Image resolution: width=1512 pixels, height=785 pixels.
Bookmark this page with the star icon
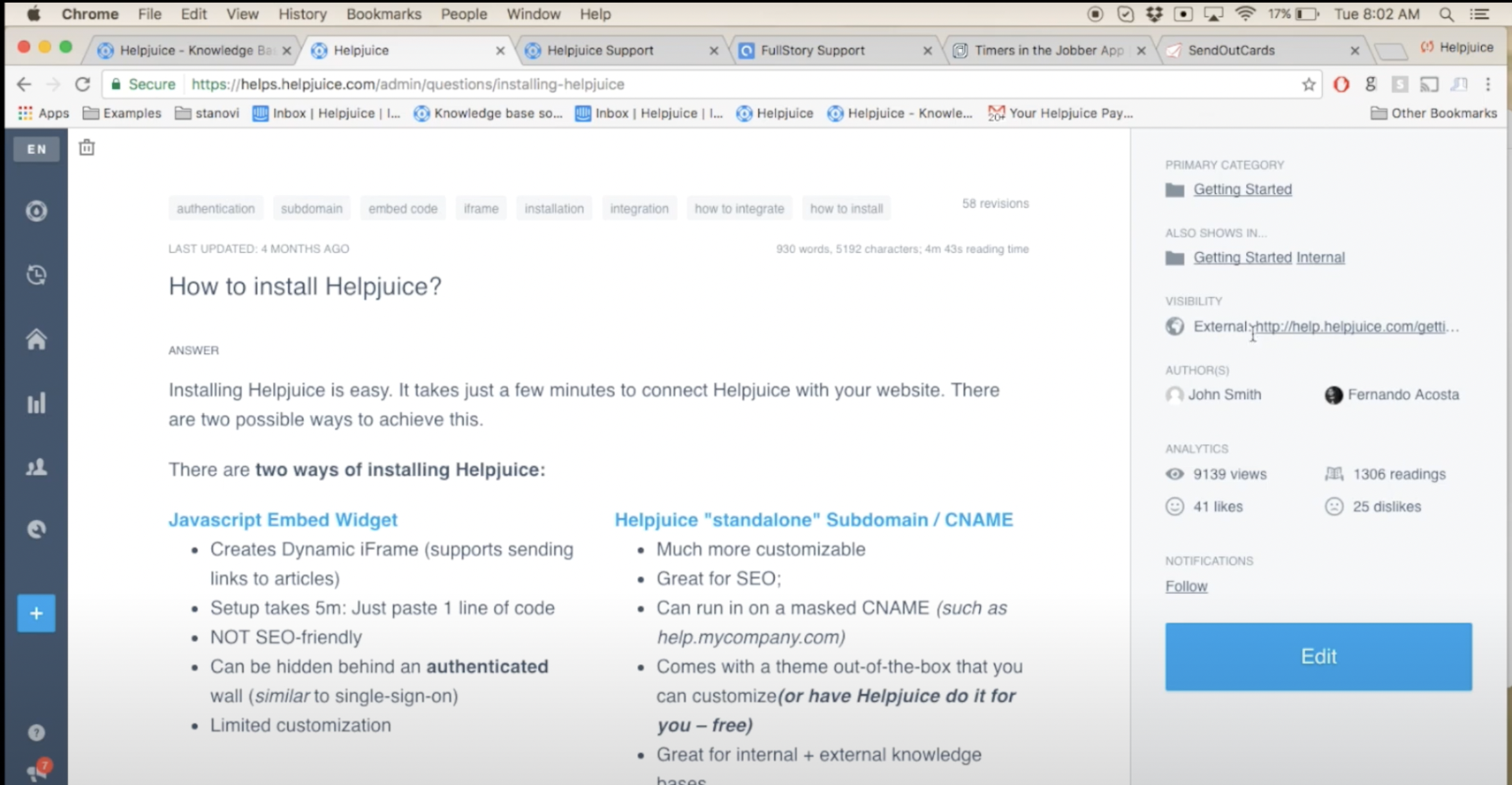pos(1308,84)
